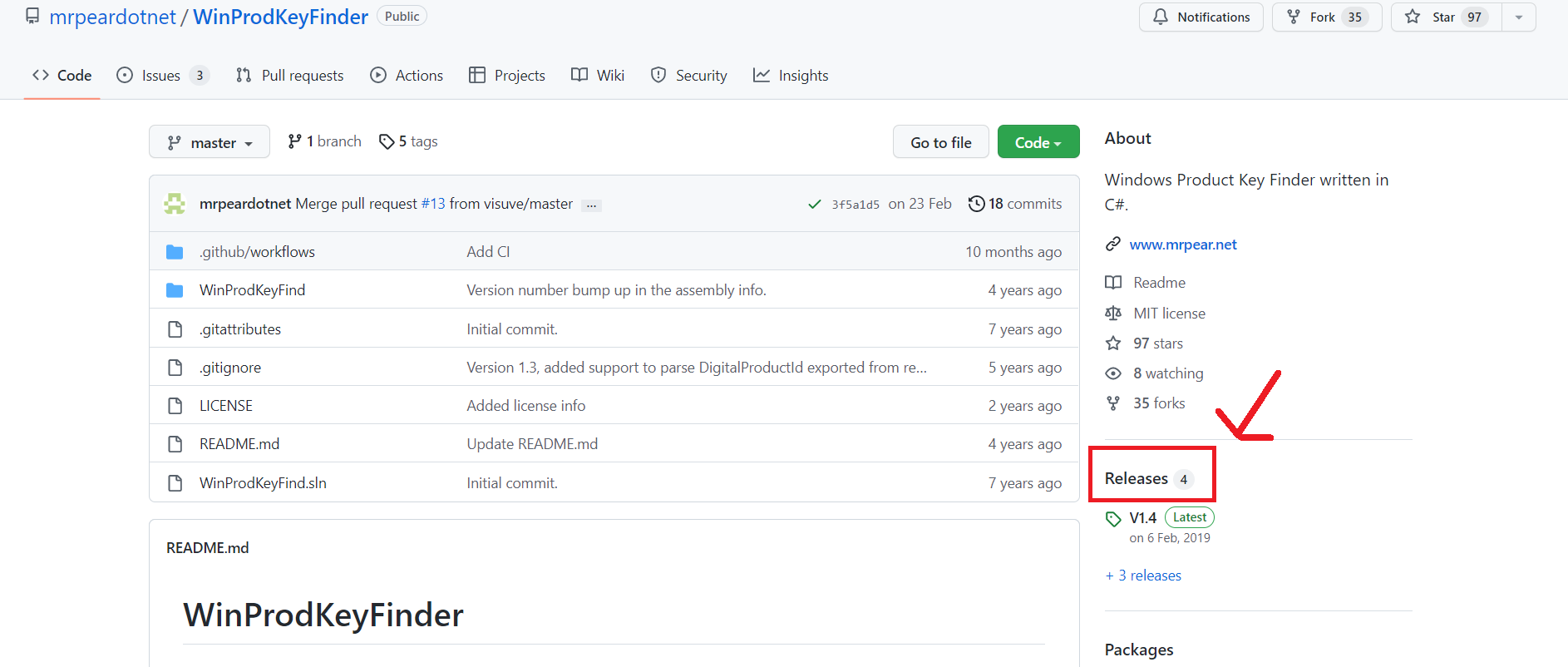Open the .gitignore file
The image size is (1568, 667).
pyautogui.click(x=230, y=368)
